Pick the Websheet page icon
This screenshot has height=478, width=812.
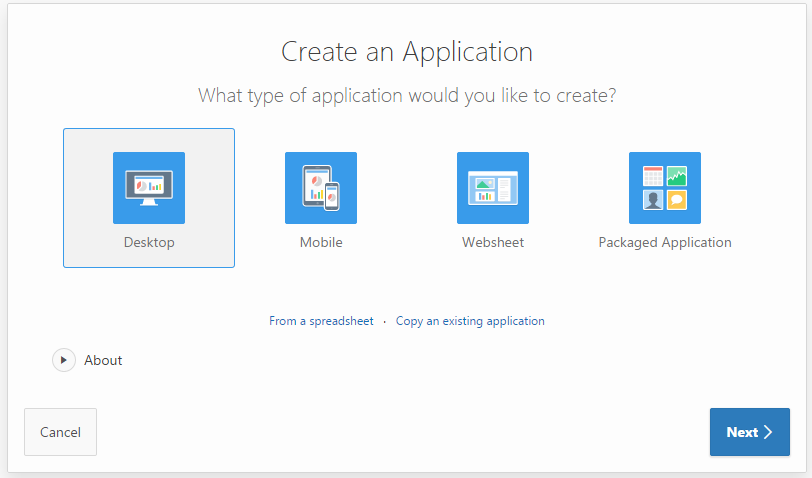pos(493,187)
